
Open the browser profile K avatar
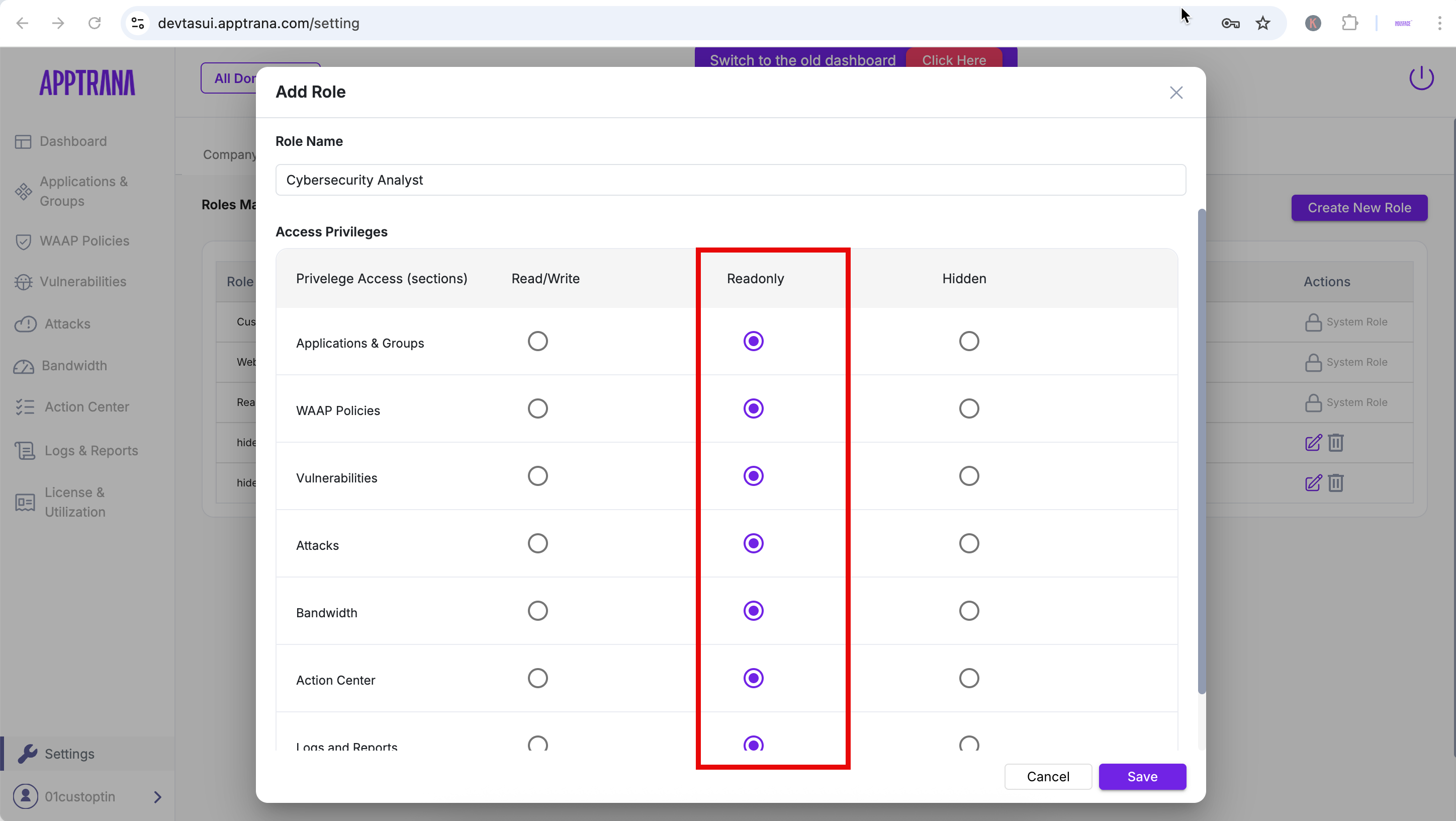(1313, 23)
